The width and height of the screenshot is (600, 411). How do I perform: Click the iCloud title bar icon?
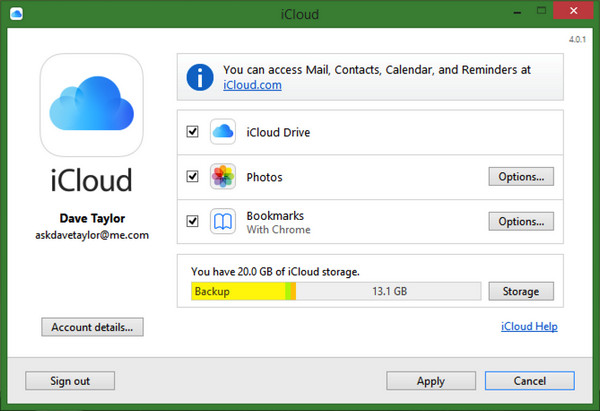click(16, 14)
